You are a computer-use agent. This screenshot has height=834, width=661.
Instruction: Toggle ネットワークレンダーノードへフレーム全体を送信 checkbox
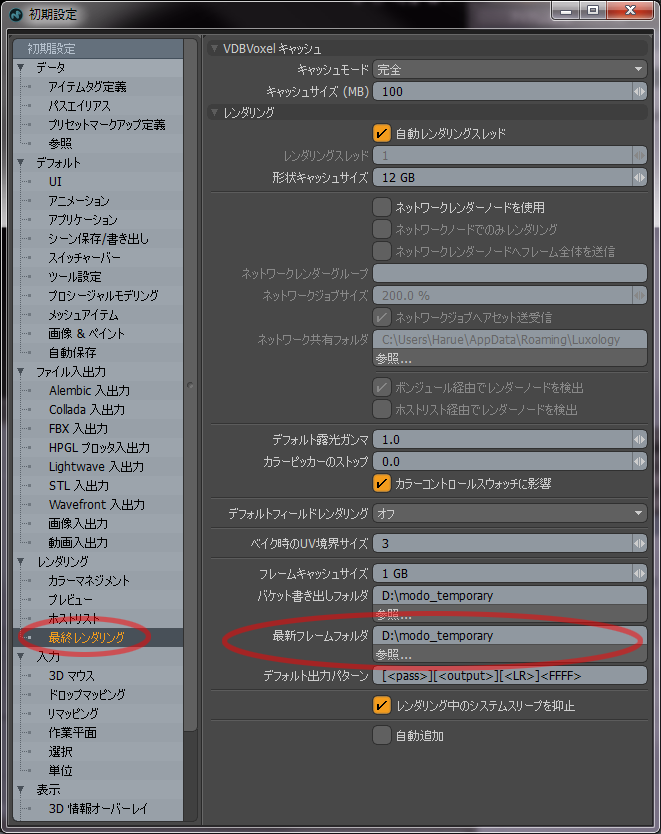tap(381, 251)
